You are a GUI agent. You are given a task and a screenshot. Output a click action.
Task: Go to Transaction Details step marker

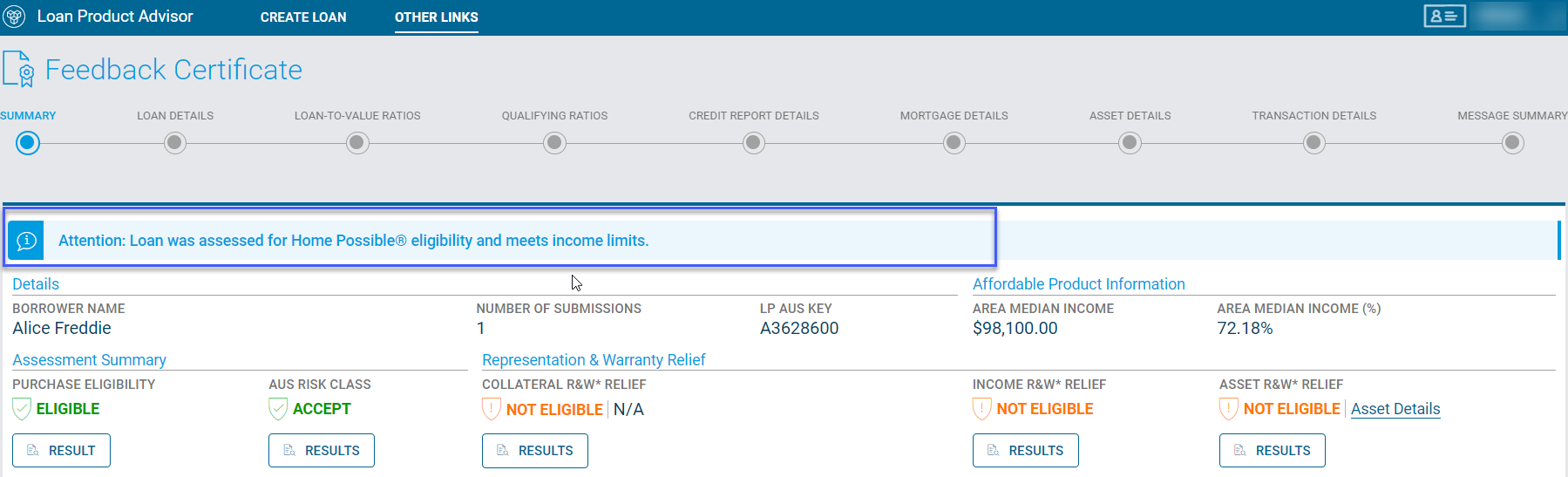click(x=1313, y=143)
